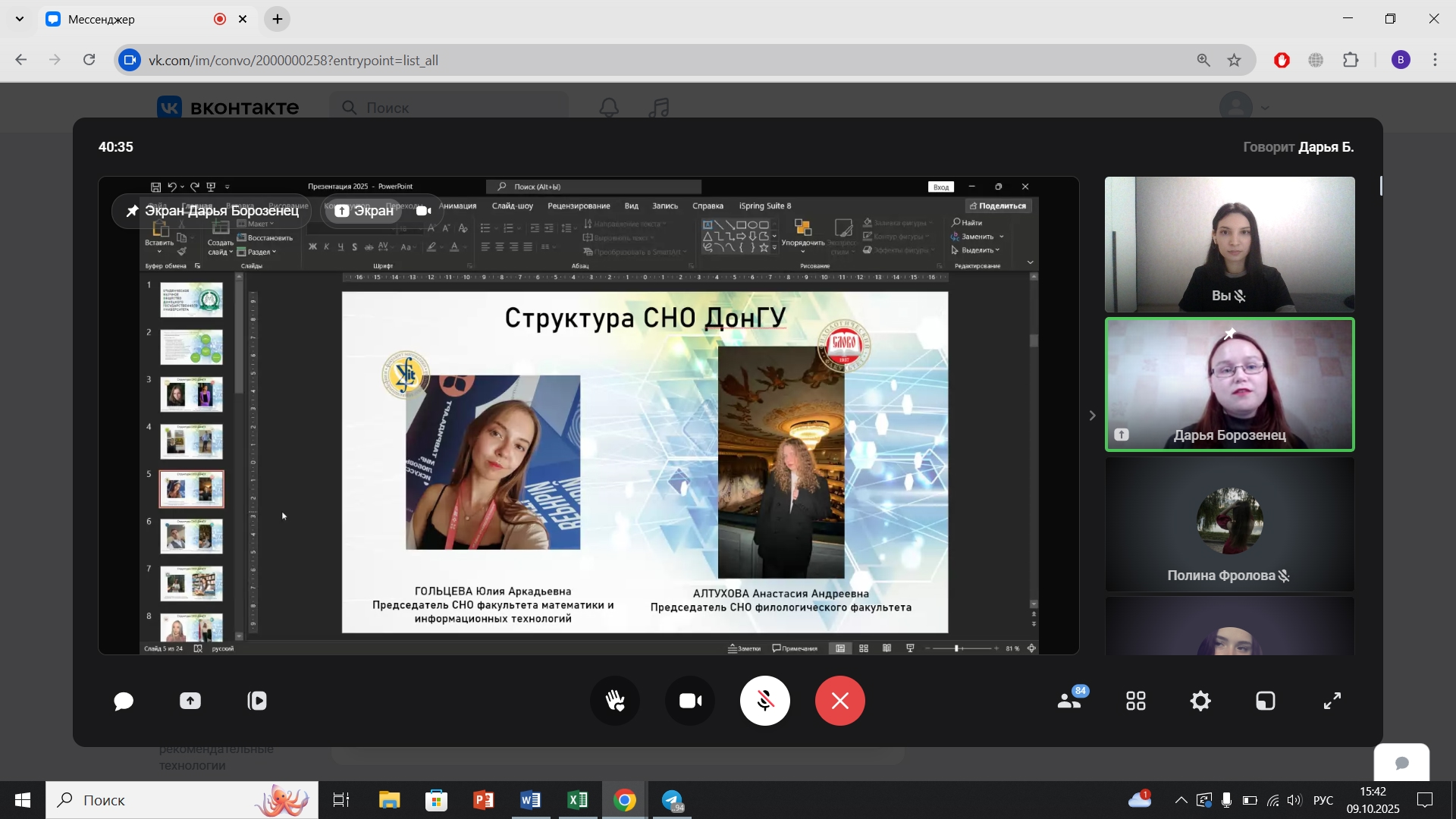Expand the browser tab search dropdown

tap(20, 19)
